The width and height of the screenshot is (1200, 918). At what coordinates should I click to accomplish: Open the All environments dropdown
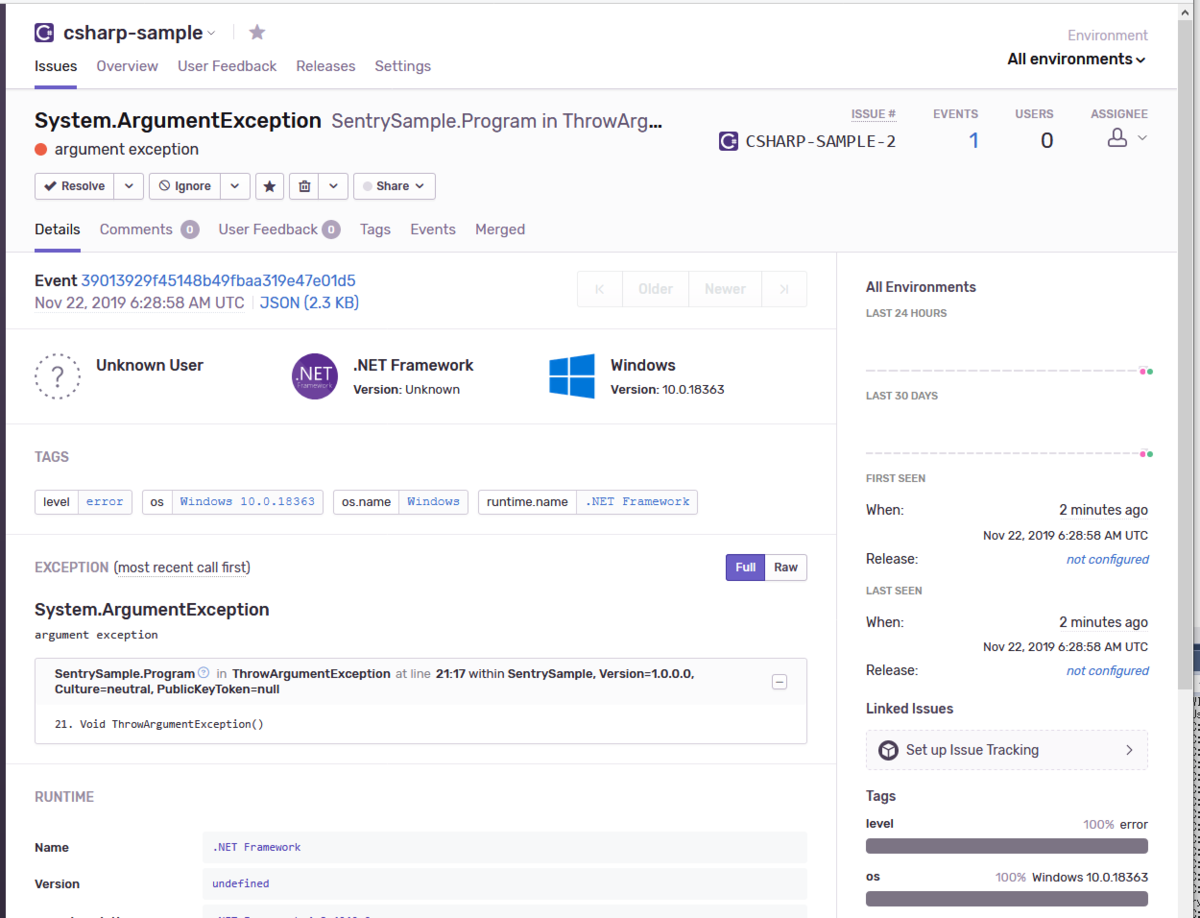(x=1076, y=59)
